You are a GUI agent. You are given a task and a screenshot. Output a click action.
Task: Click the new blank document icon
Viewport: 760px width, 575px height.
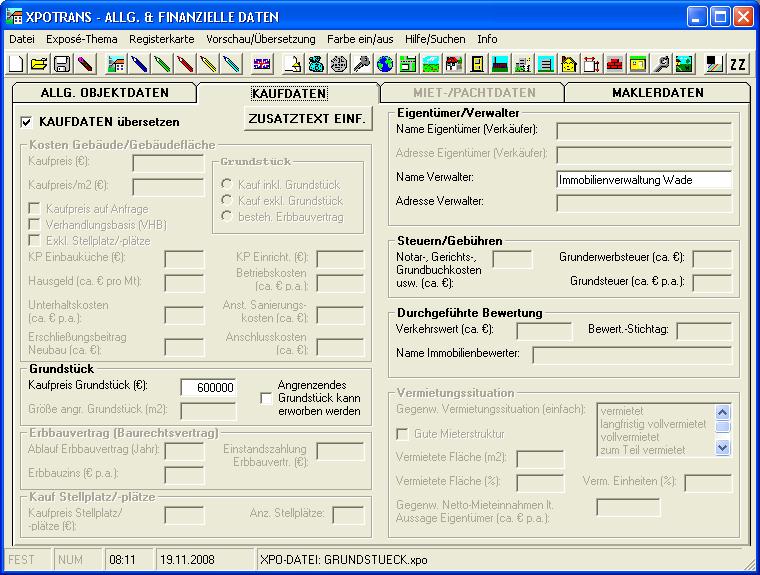[16, 64]
